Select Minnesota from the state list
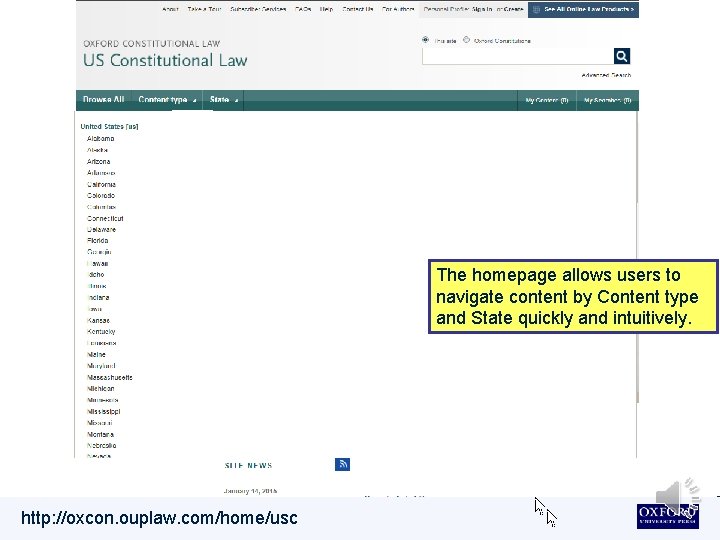 (x=102, y=399)
